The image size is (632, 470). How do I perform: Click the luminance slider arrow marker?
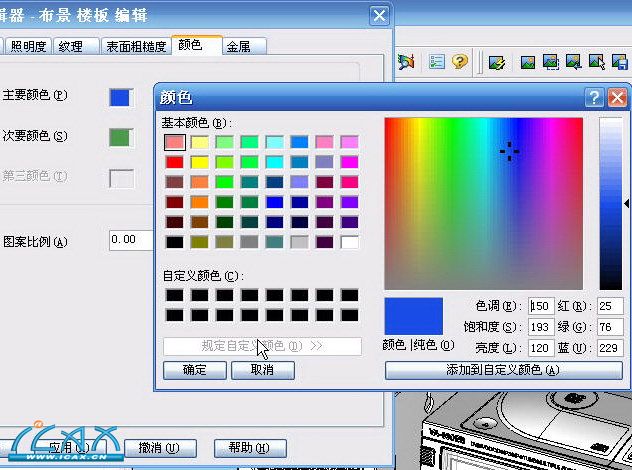click(627, 204)
